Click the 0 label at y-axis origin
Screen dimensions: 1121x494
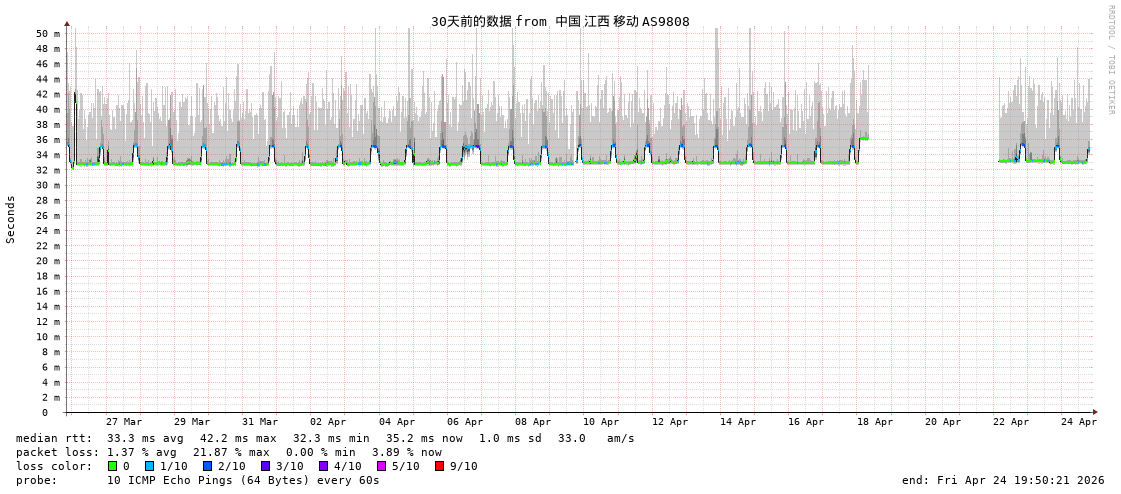[x=45, y=412]
